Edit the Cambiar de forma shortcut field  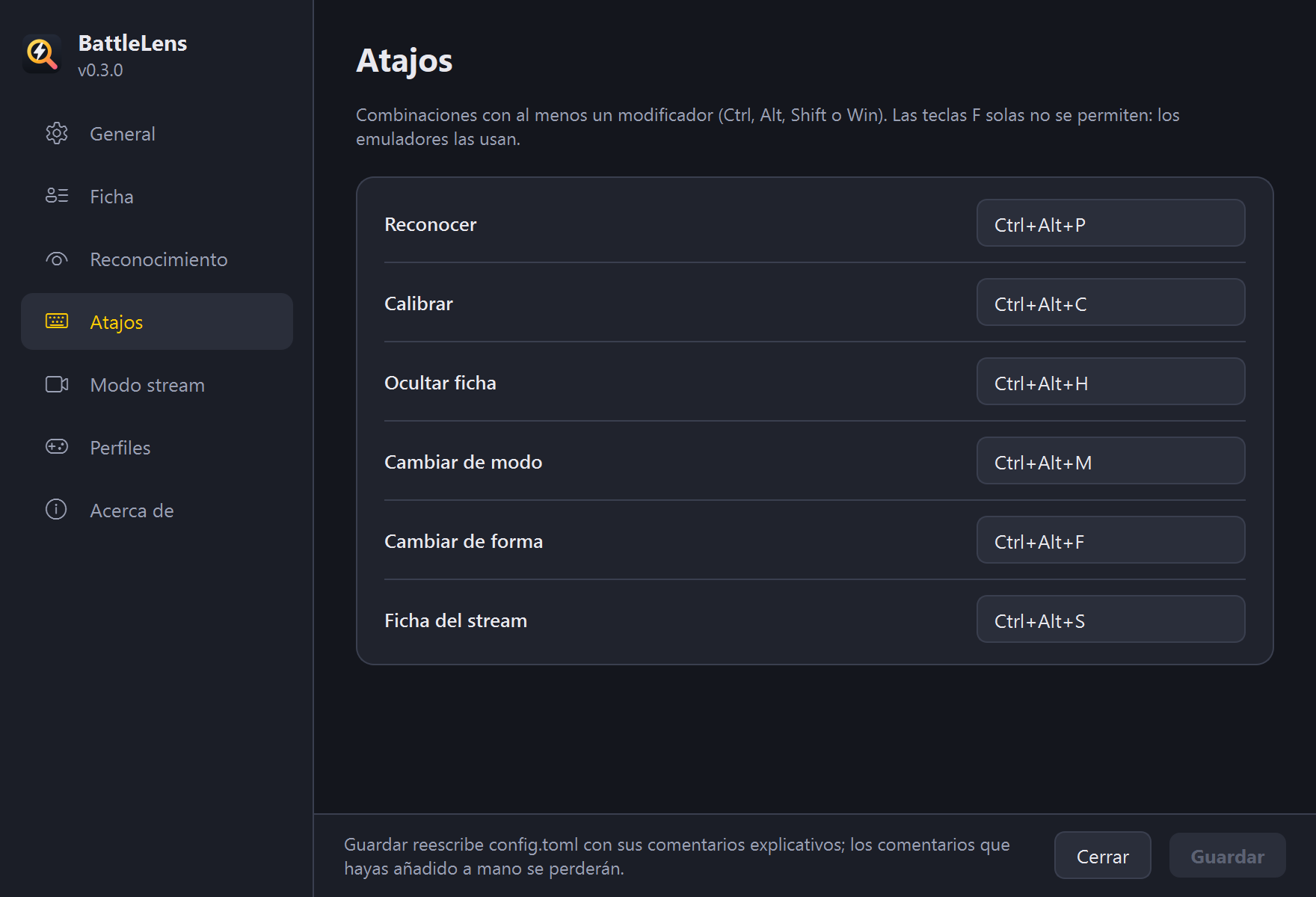click(x=1110, y=540)
